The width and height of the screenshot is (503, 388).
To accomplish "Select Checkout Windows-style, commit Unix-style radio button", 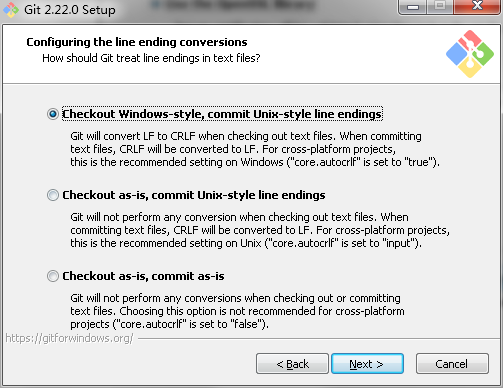I will [53, 114].
